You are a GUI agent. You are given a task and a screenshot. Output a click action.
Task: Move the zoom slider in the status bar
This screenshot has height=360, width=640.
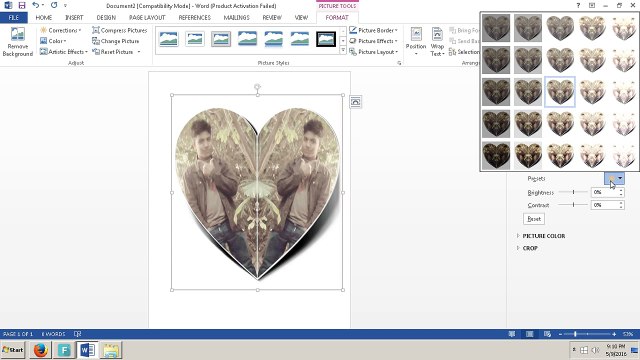[x=575, y=334]
